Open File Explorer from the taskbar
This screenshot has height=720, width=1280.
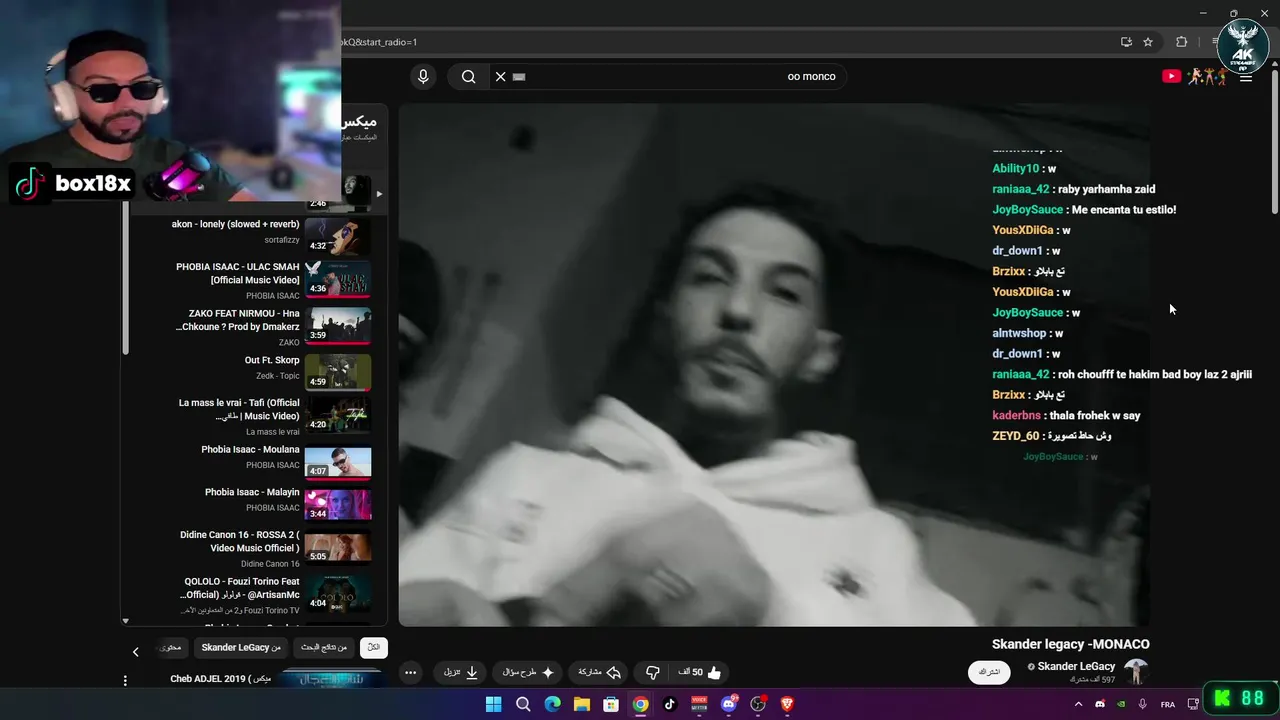coord(581,704)
